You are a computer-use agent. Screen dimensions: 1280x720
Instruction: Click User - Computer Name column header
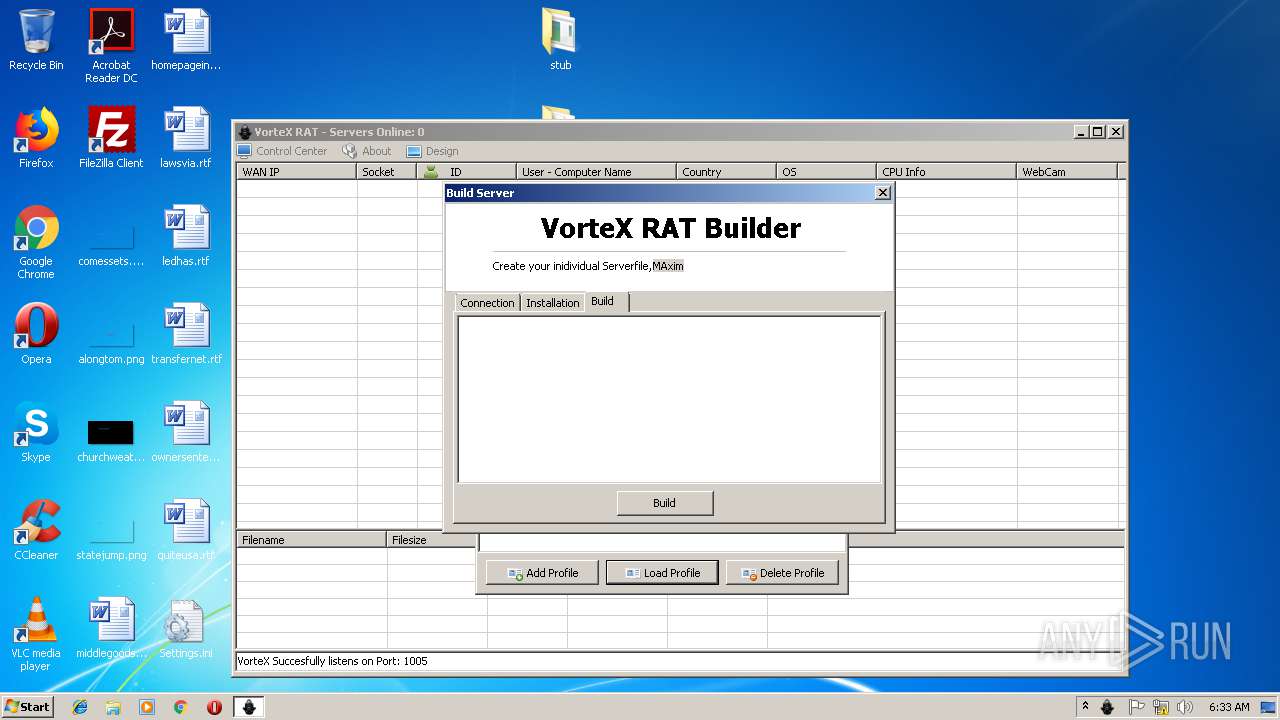coord(597,172)
